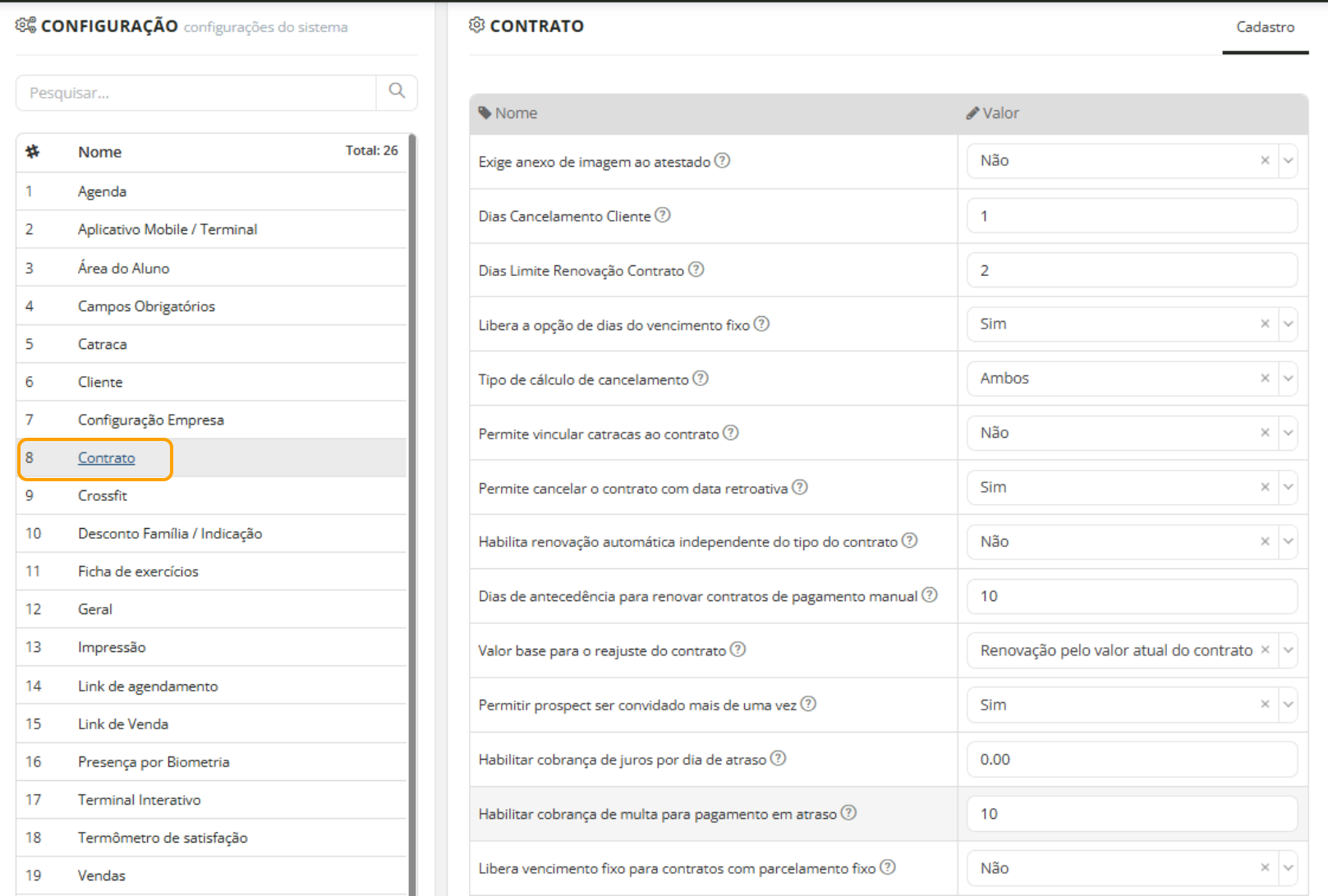This screenshot has width=1328, height=896.
Task: Open help icon for Dias Cancelamento Cliente
Action: coord(663,215)
